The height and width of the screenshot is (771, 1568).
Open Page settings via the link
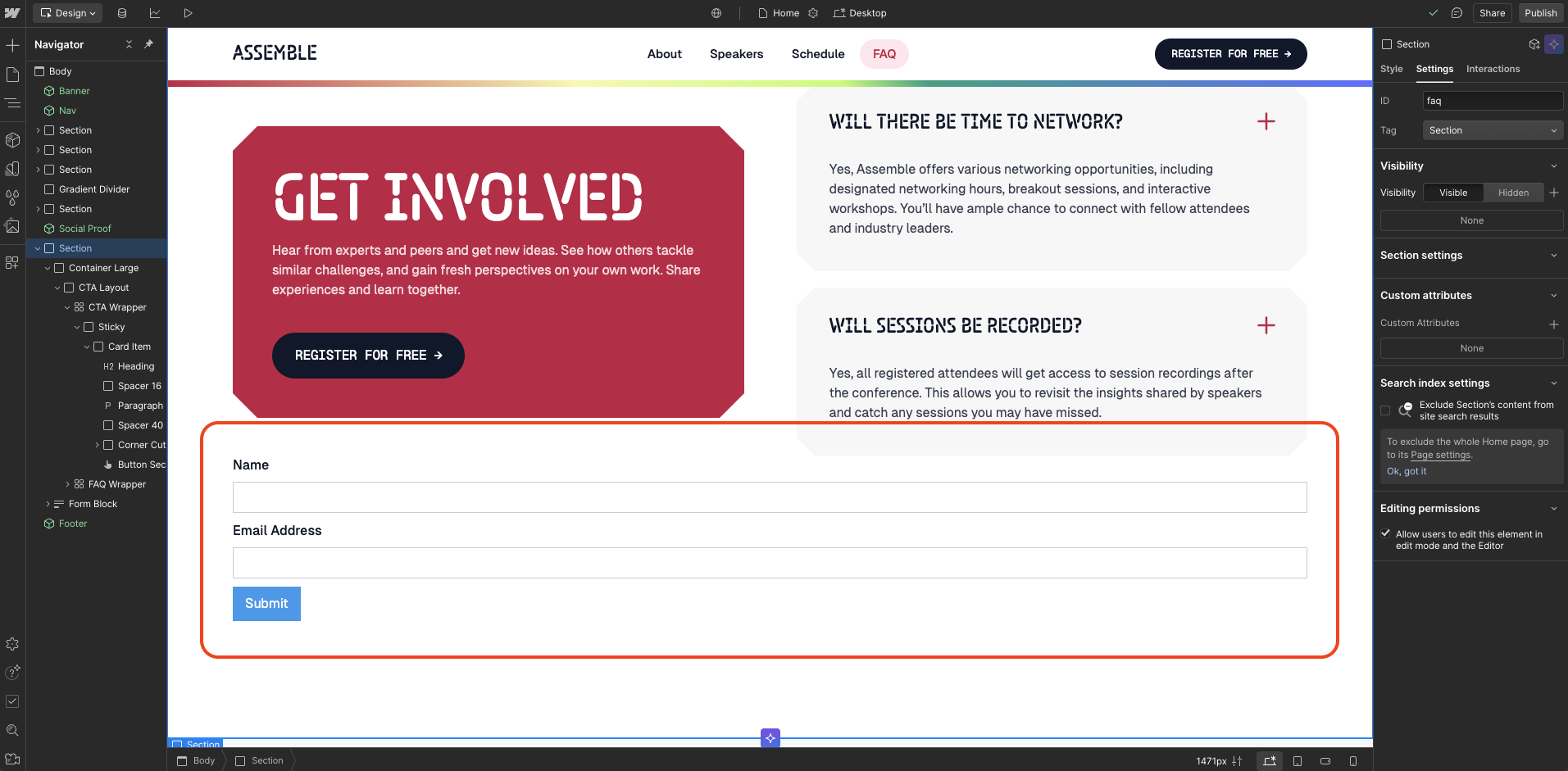(x=1442, y=455)
